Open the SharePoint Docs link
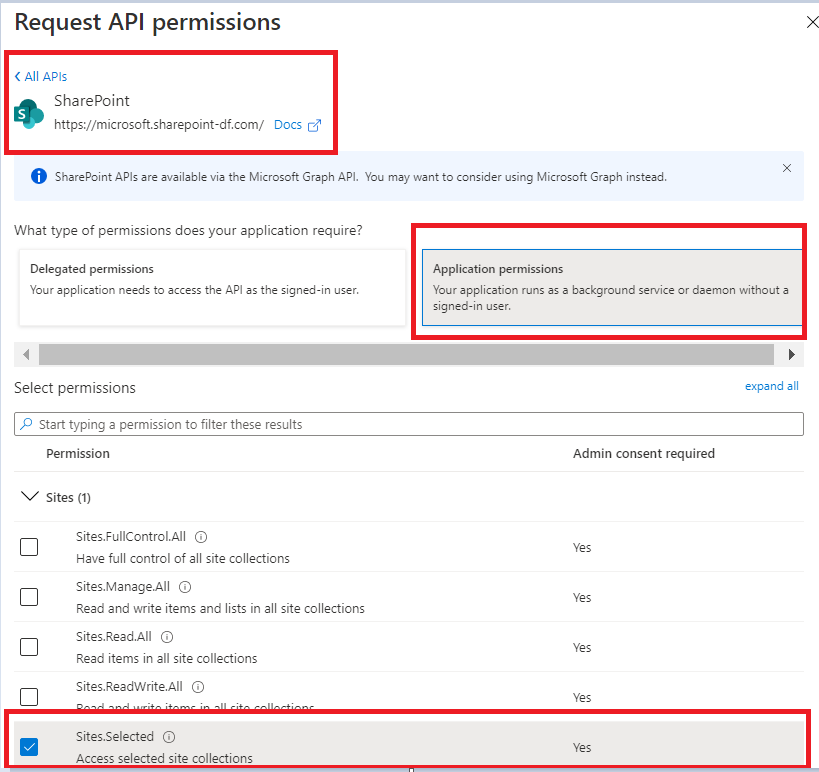This screenshot has width=819, height=772. pyautogui.click(x=289, y=124)
